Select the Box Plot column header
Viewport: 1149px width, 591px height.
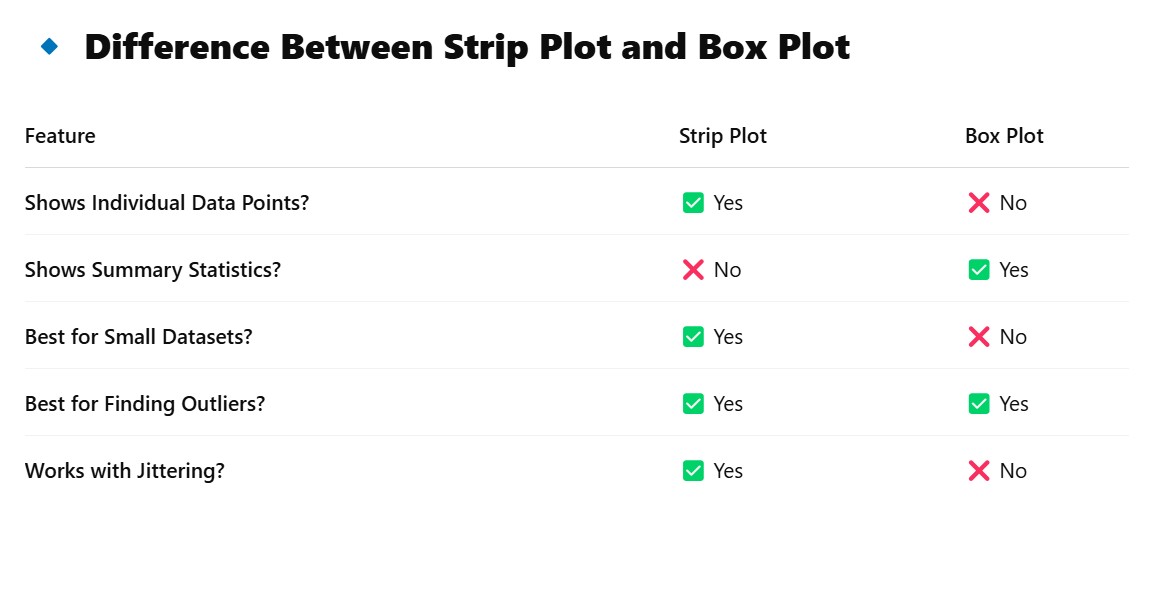coord(1004,135)
